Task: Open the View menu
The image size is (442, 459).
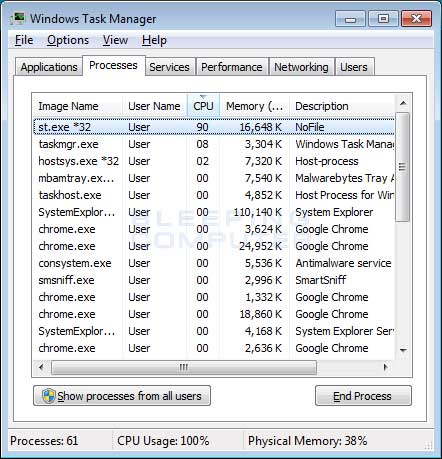Action: [115, 40]
